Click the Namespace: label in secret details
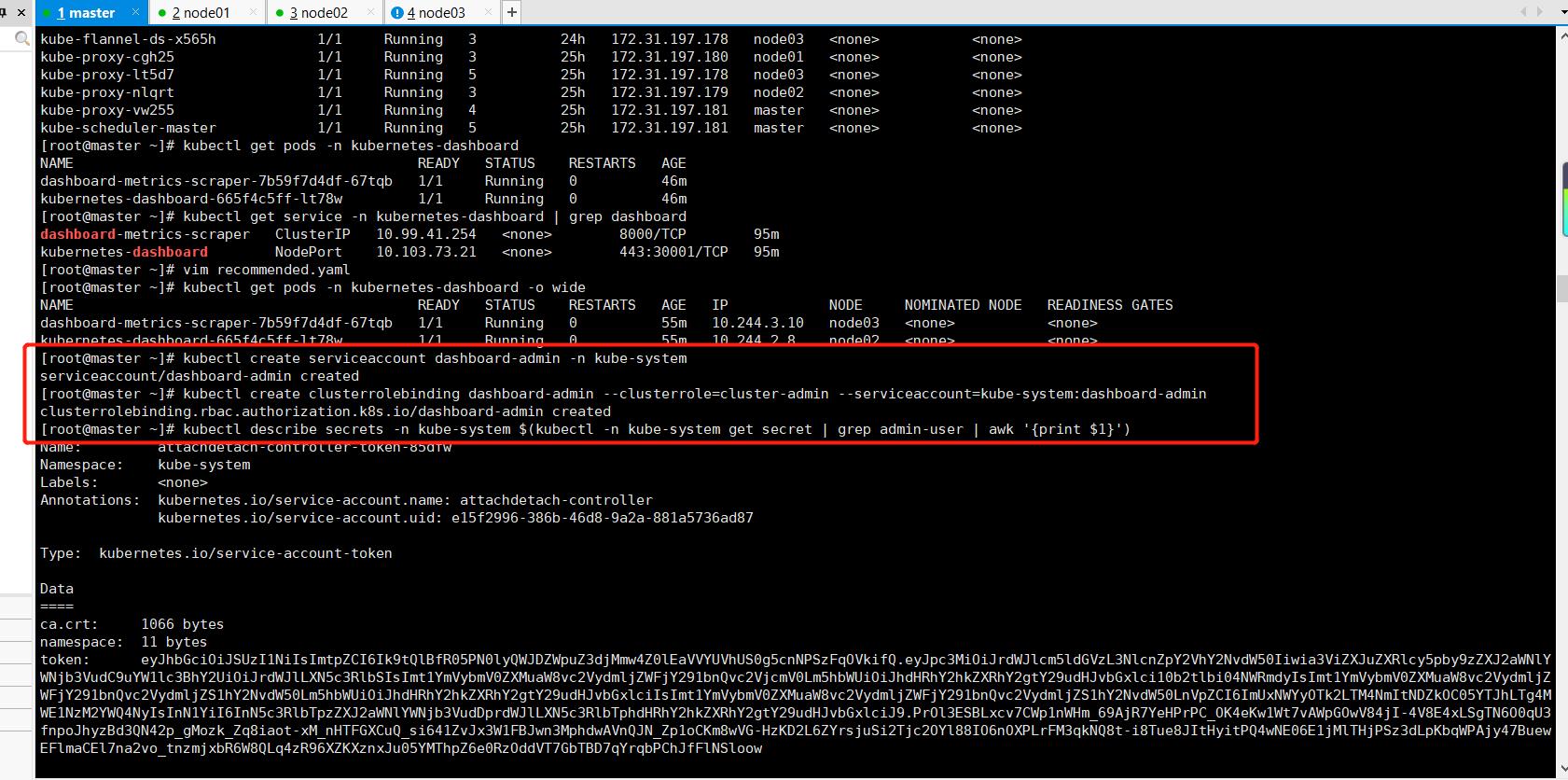 [81, 465]
